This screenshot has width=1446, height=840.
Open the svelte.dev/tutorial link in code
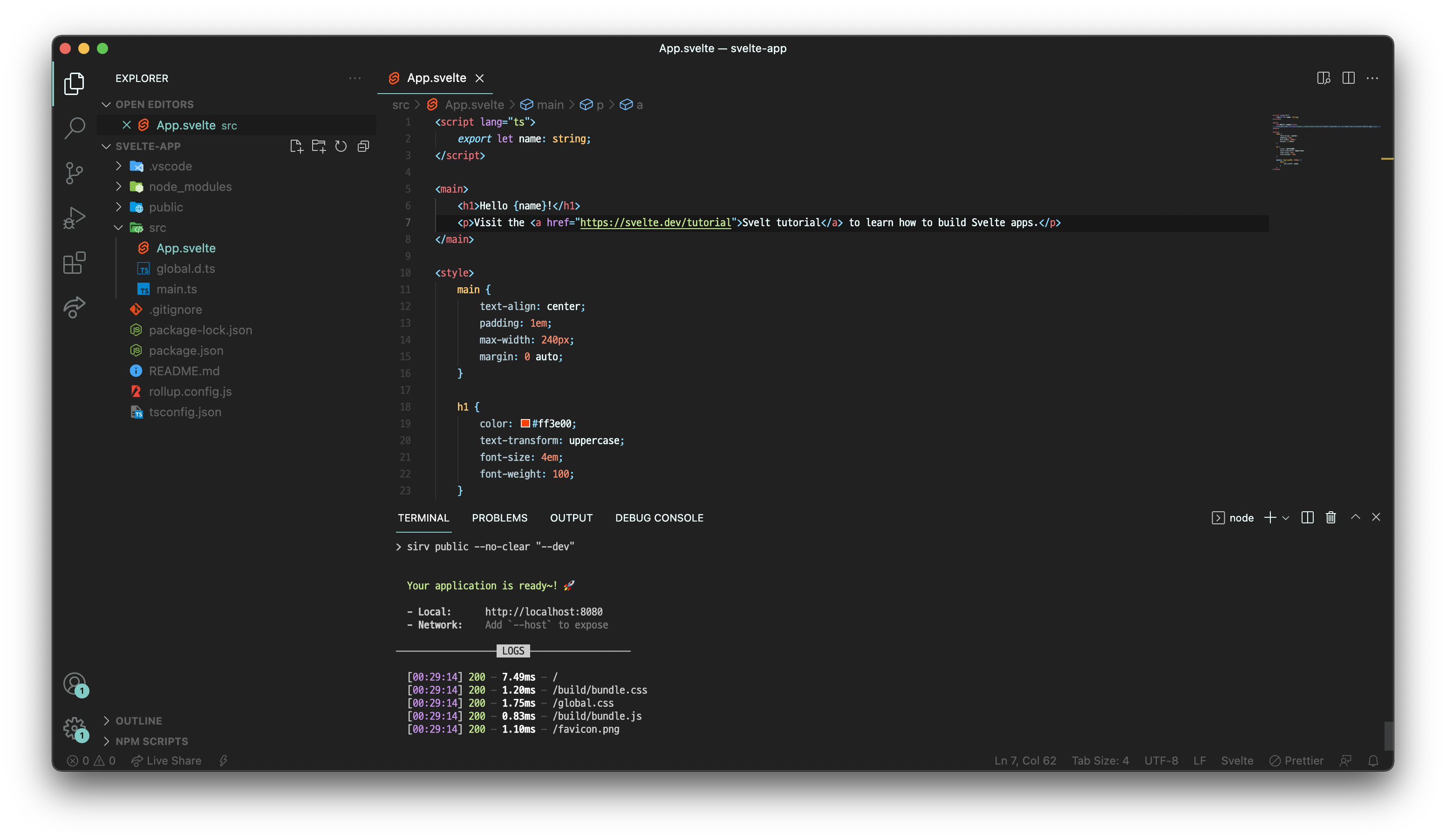[x=655, y=223]
